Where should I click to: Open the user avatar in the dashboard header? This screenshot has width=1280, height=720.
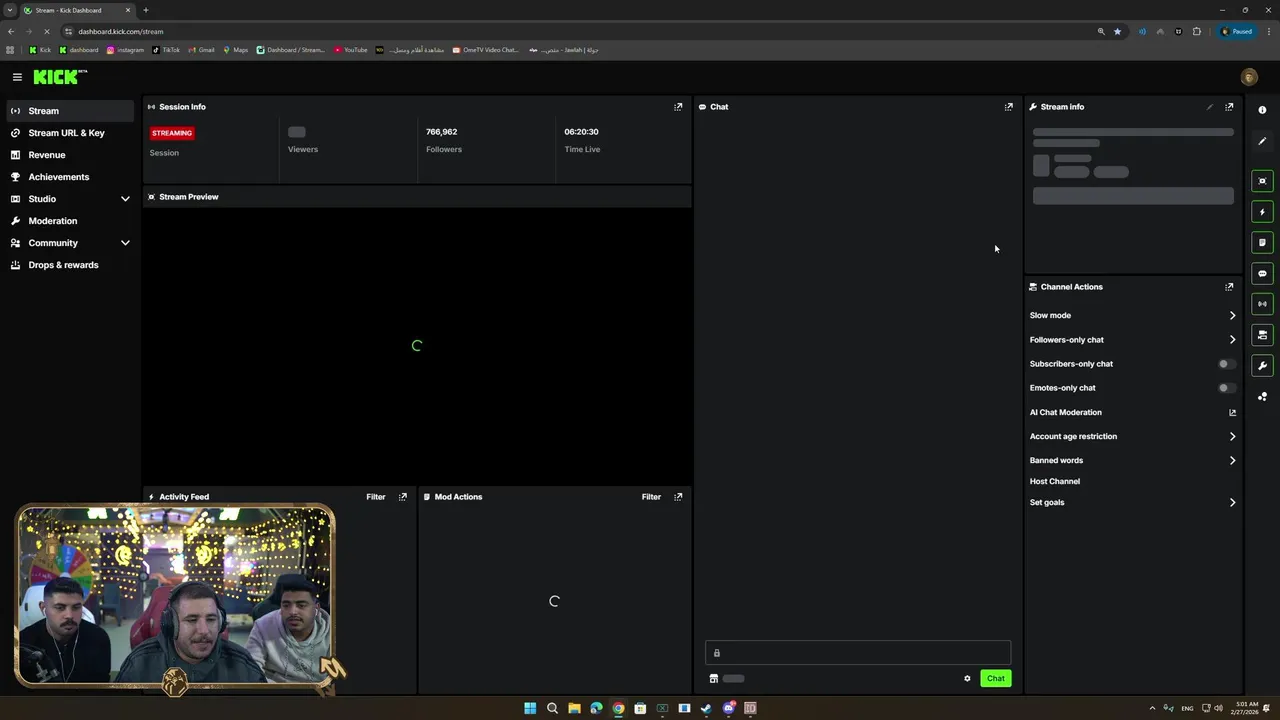coord(1248,77)
